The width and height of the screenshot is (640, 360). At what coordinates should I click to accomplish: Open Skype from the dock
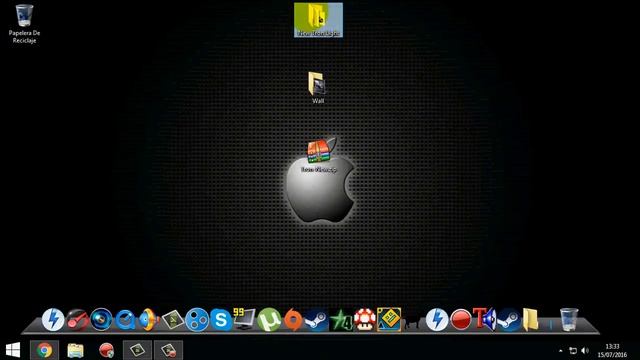pyautogui.click(x=221, y=320)
